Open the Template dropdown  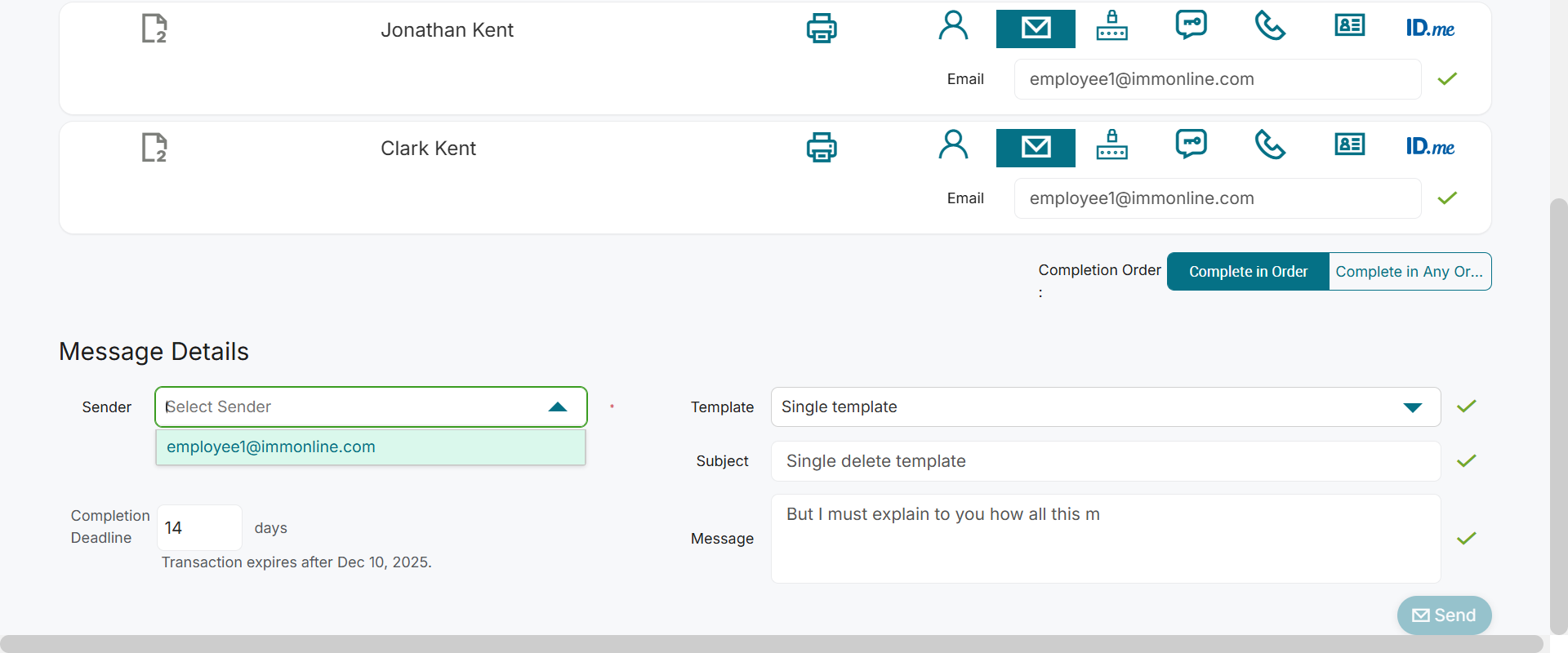click(1412, 407)
